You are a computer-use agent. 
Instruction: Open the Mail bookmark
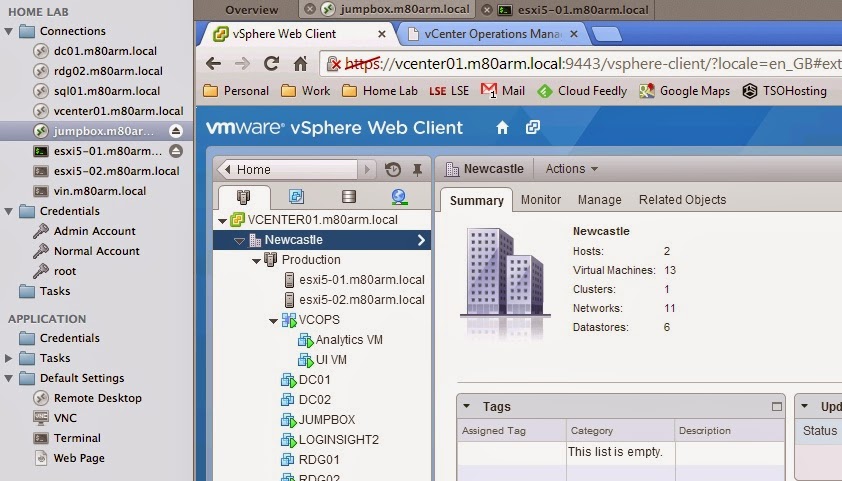(x=503, y=91)
